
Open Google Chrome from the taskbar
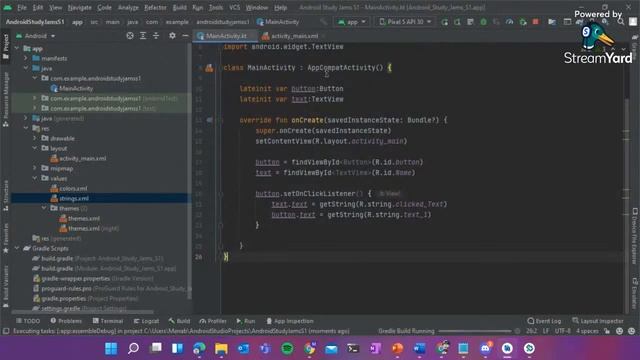309,348
